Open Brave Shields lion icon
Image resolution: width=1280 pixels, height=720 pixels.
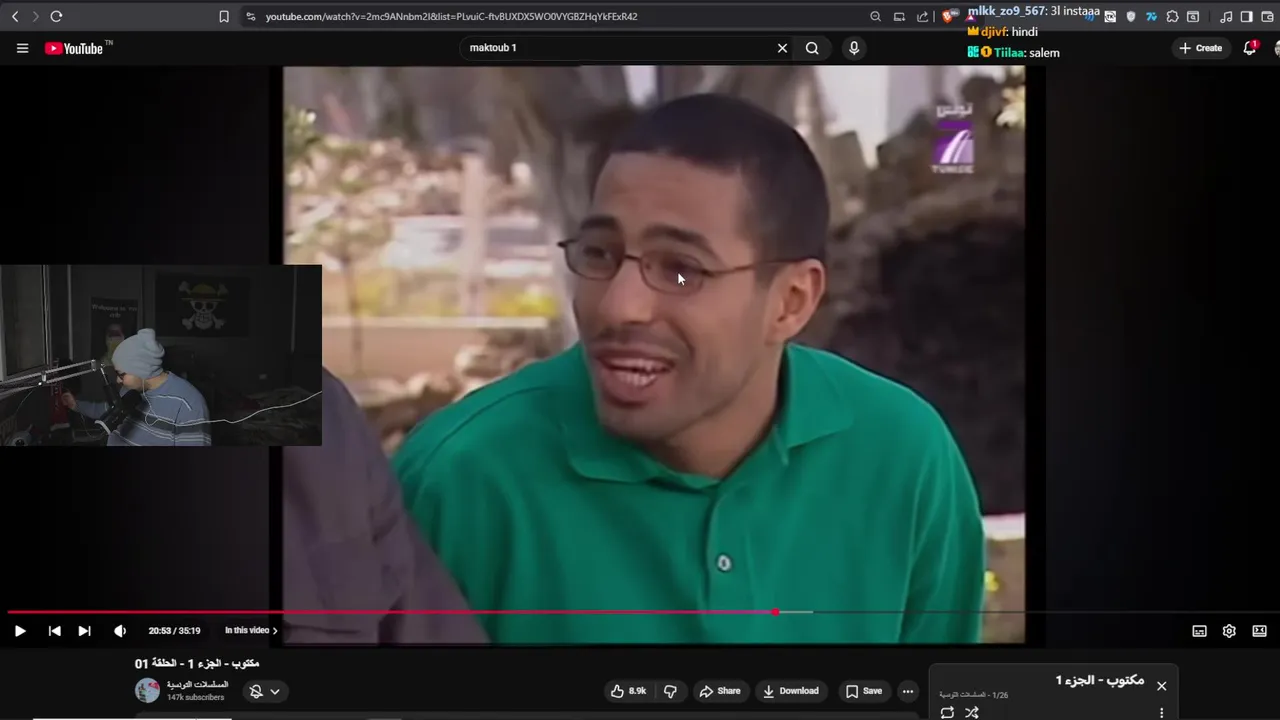950,16
